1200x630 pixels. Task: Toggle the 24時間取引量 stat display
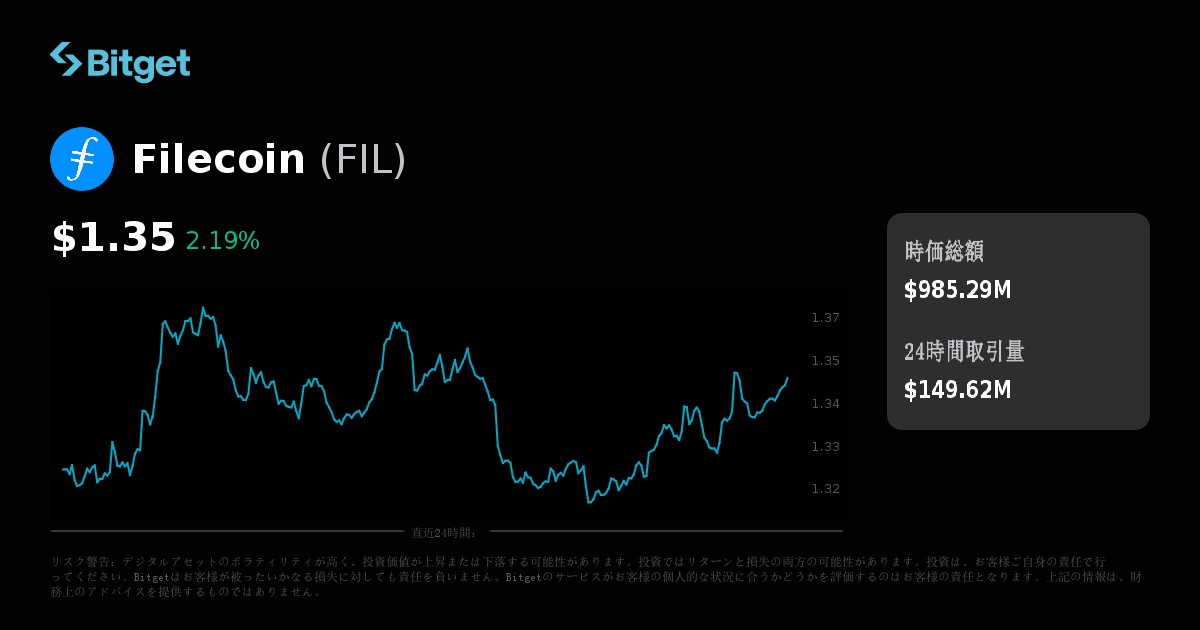[963, 353]
